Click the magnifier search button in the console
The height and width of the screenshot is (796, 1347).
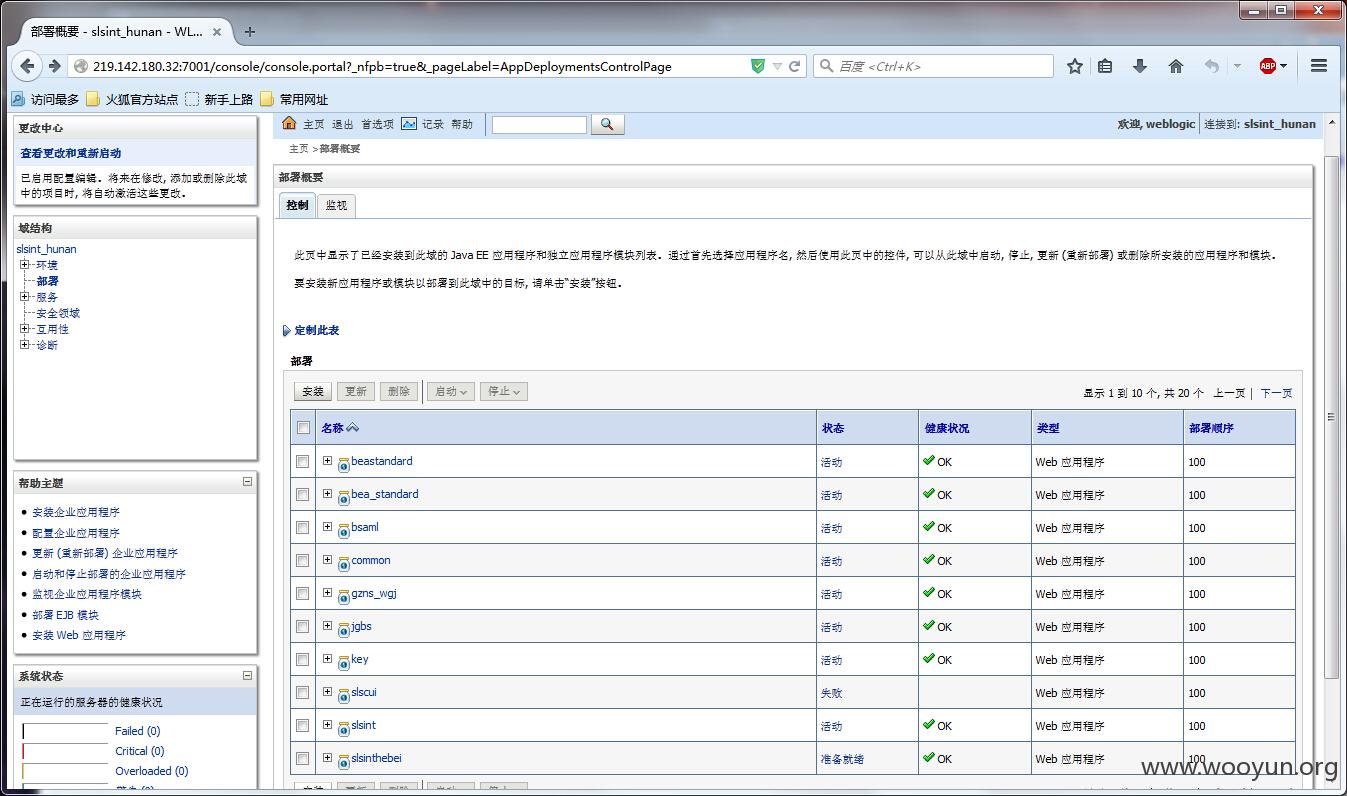(608, 124)
